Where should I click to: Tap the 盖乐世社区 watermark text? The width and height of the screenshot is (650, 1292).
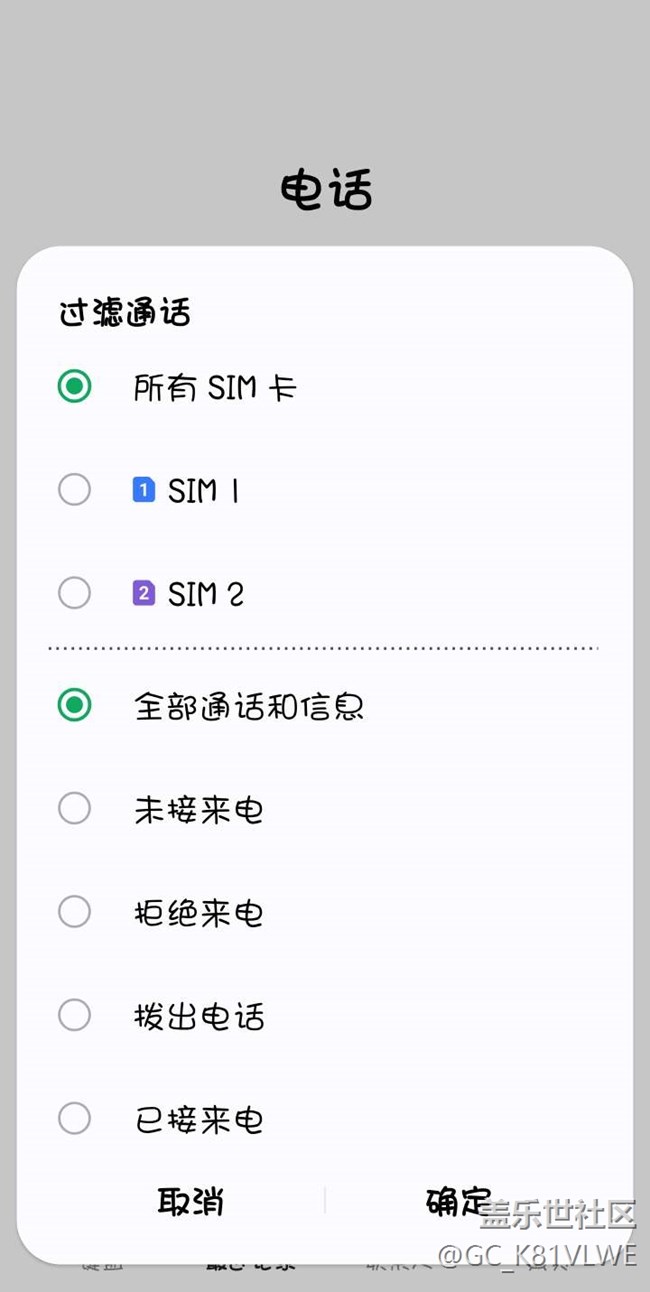(x=557, y=1215)
